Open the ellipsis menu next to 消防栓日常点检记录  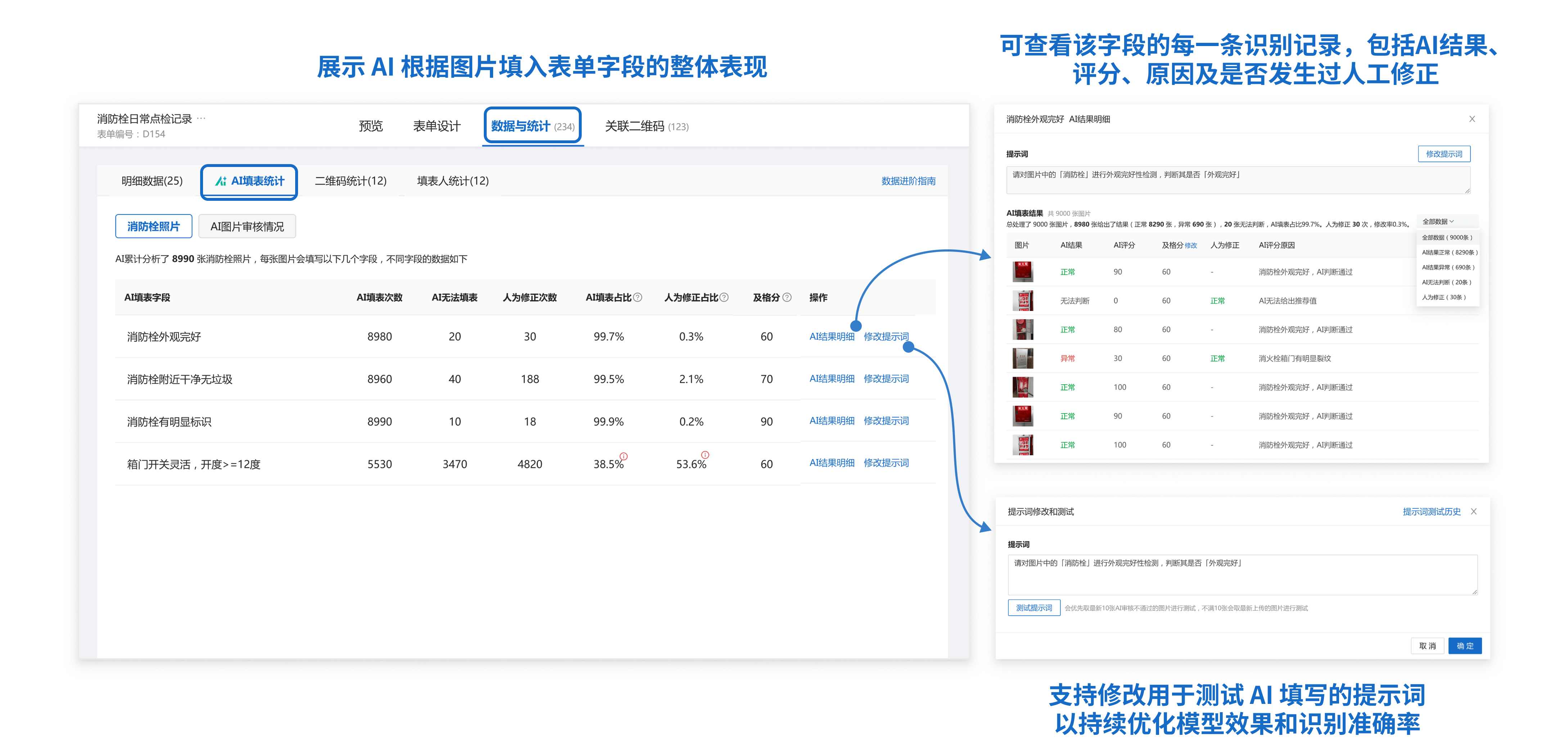coord(202,118)
